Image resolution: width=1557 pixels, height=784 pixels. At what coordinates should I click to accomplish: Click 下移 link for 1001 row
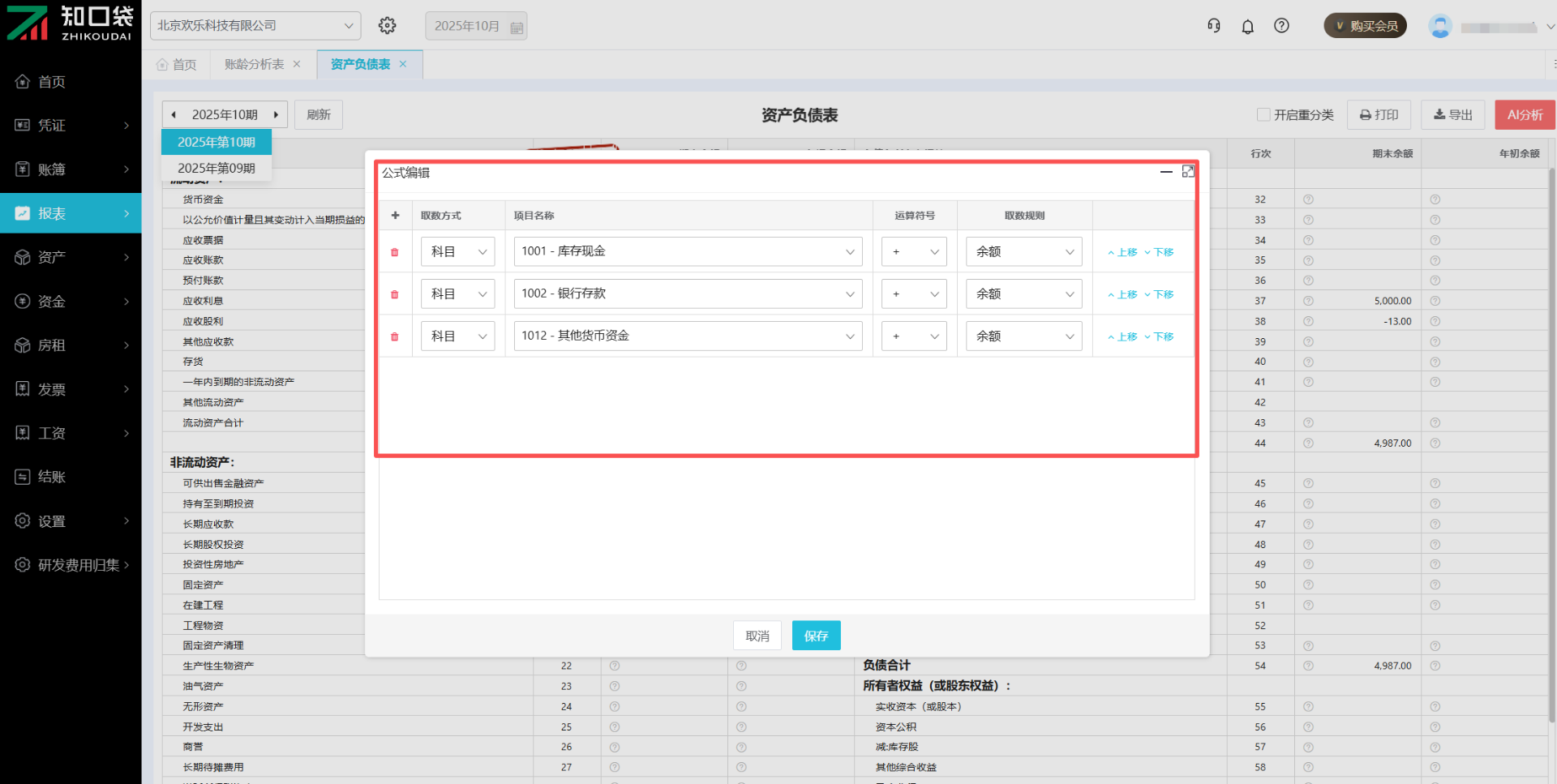pyautogui.click(x=1160, y=252)
